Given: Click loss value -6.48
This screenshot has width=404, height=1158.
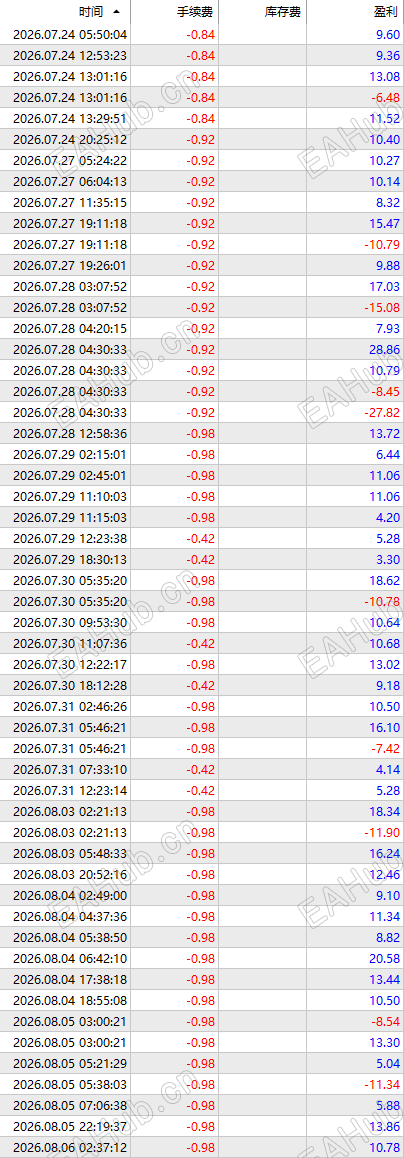Looking at the screenshot, I should click(x=386, y=97).
